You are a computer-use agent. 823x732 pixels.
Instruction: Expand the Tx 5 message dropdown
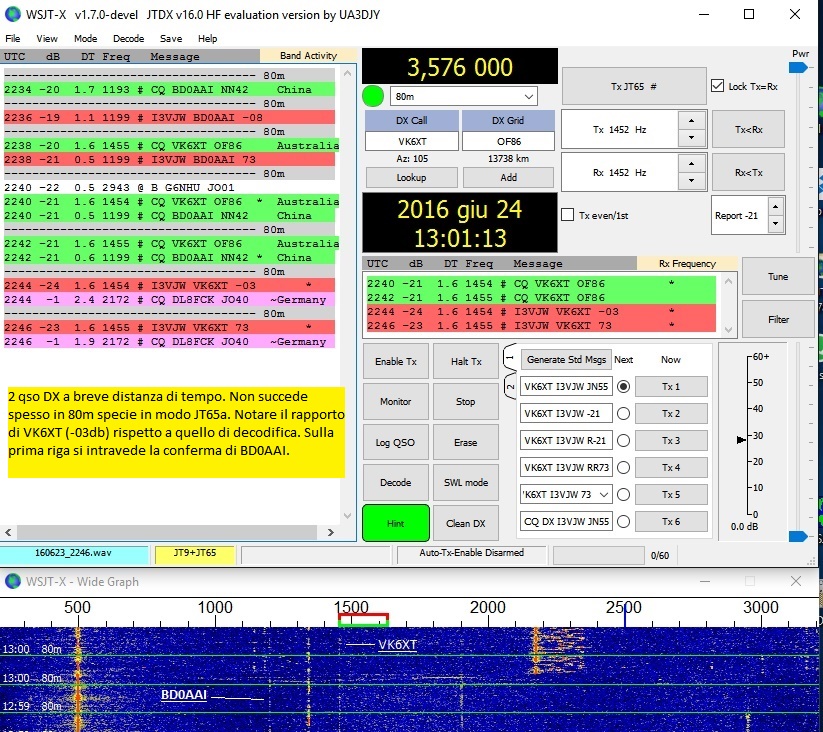(604, 494)
